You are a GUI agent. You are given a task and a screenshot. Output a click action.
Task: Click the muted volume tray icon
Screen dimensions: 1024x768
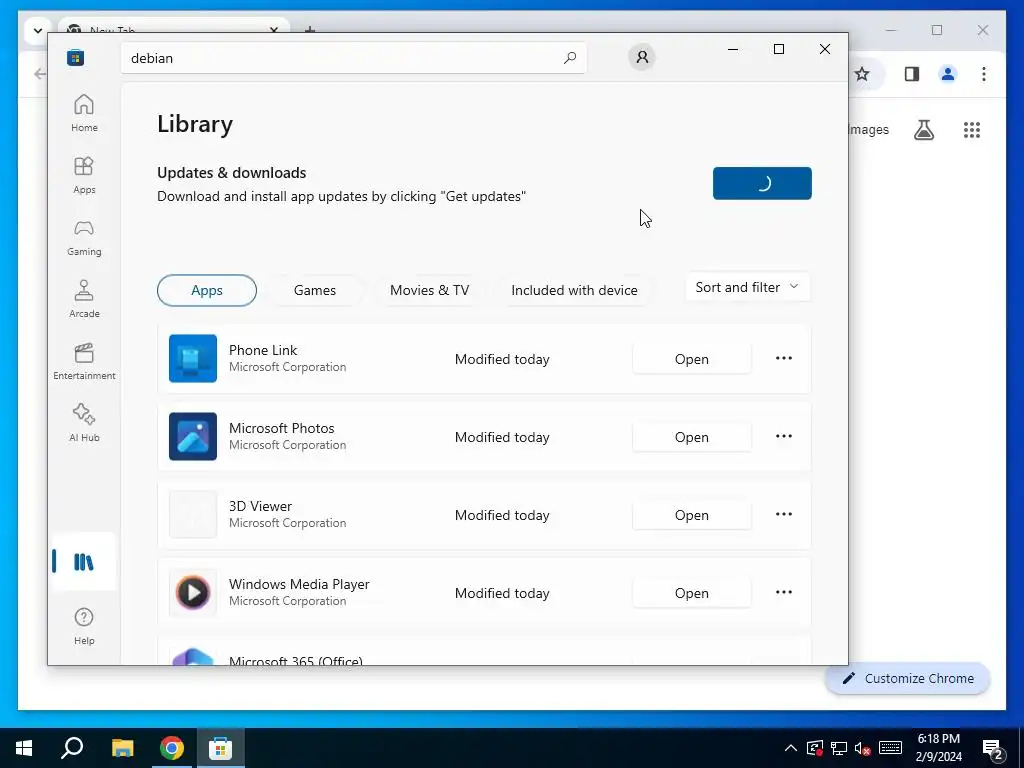coord(862,748)
